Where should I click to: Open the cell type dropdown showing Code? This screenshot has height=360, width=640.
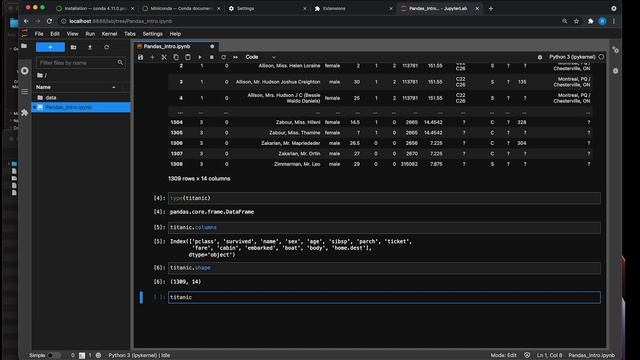pyautogui.click(x=261, y=57)
